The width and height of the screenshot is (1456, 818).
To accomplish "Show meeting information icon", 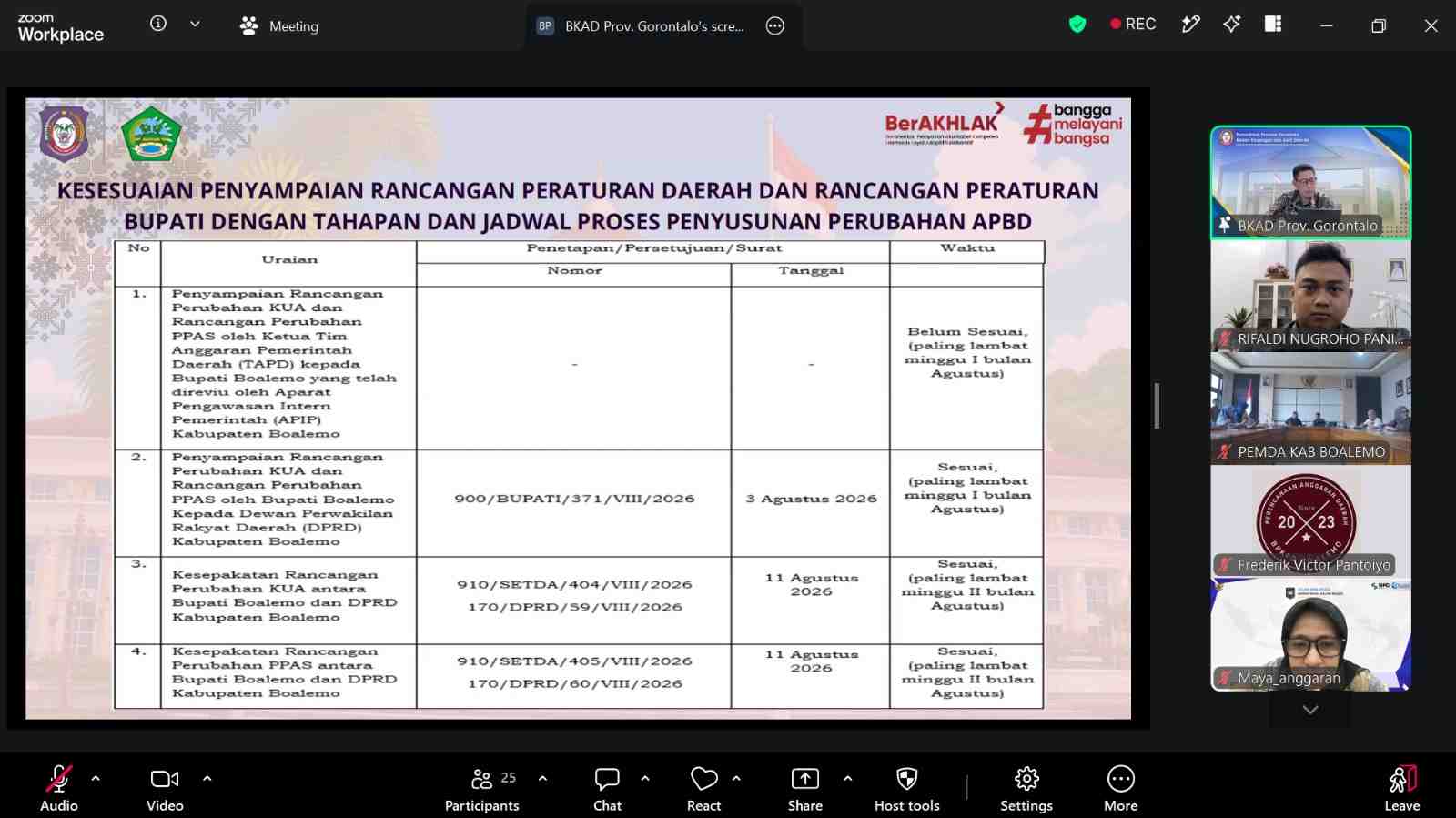I will pos(158,25).
